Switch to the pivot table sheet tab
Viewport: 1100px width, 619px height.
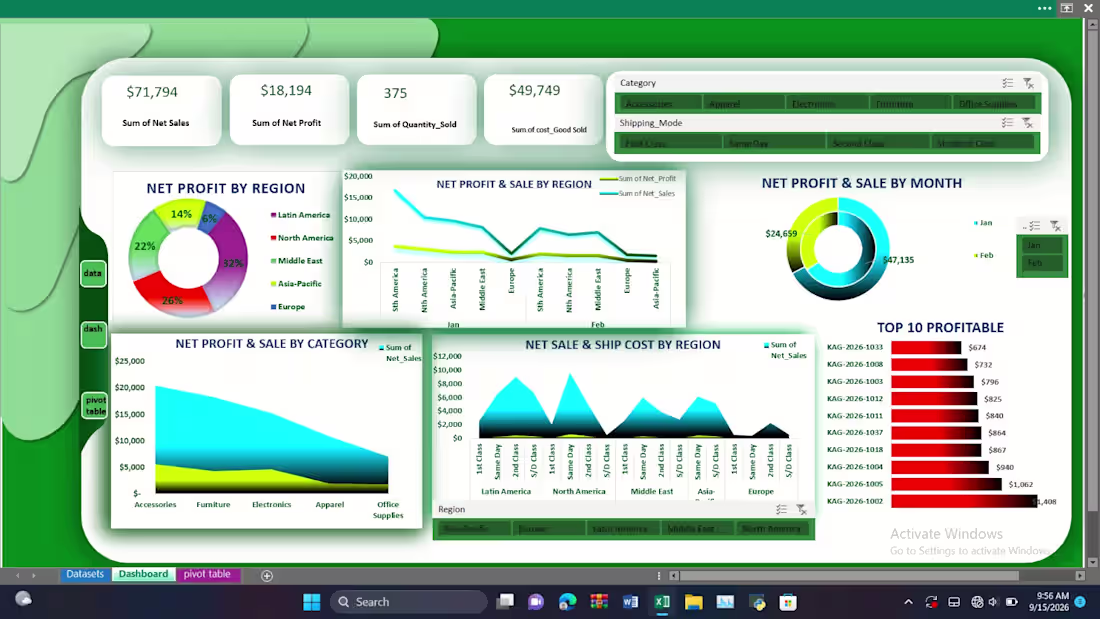(207, 574)
